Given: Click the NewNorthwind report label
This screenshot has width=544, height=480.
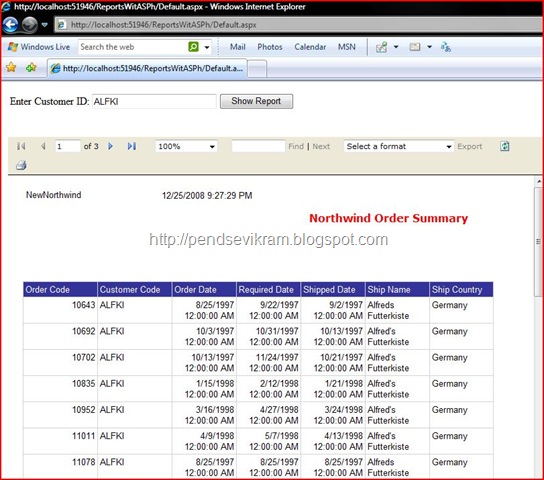Looking at the screenshot, I should pyautogui.click(x=53, y=195).
